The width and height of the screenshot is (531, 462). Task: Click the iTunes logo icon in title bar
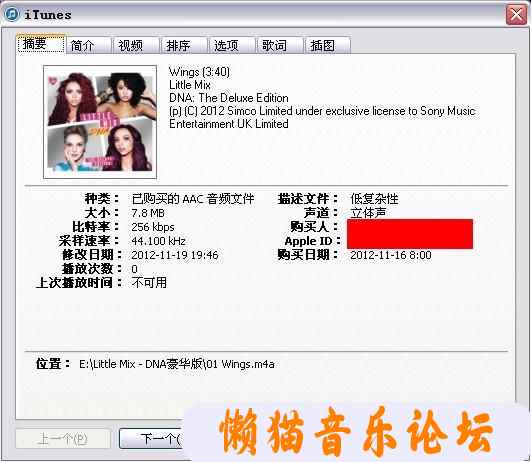(12, 14)
